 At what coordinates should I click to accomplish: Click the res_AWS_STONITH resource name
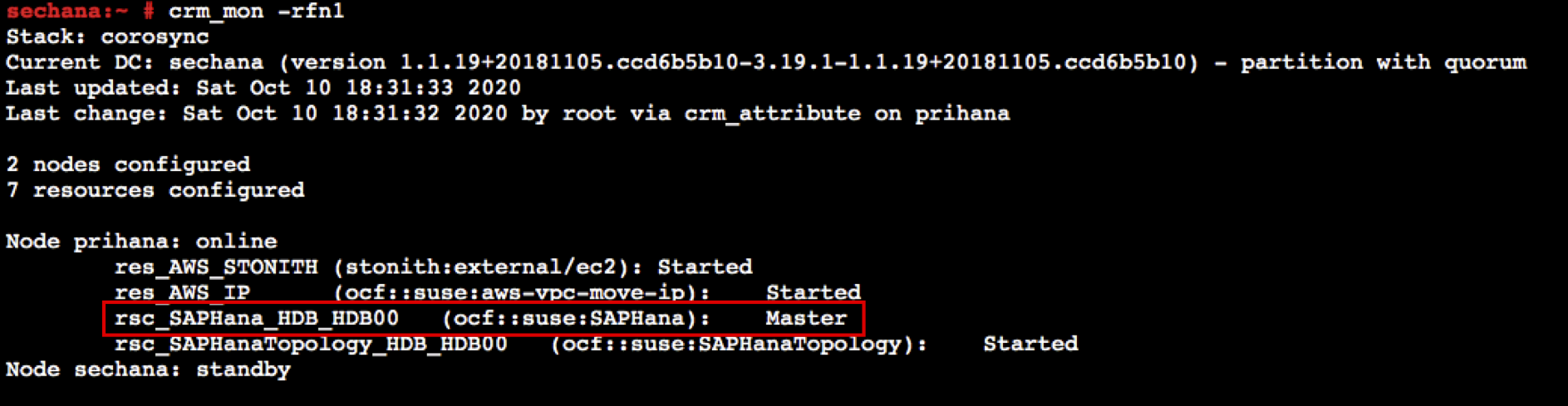coord(216,267)
